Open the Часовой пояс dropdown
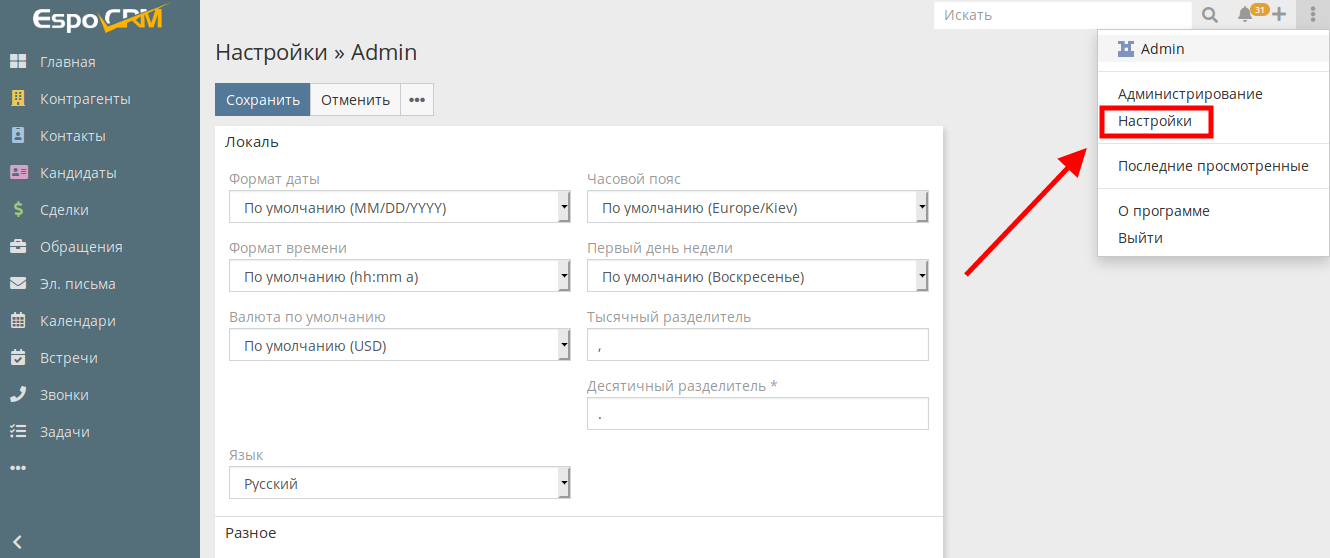 (x=758, y=208)
